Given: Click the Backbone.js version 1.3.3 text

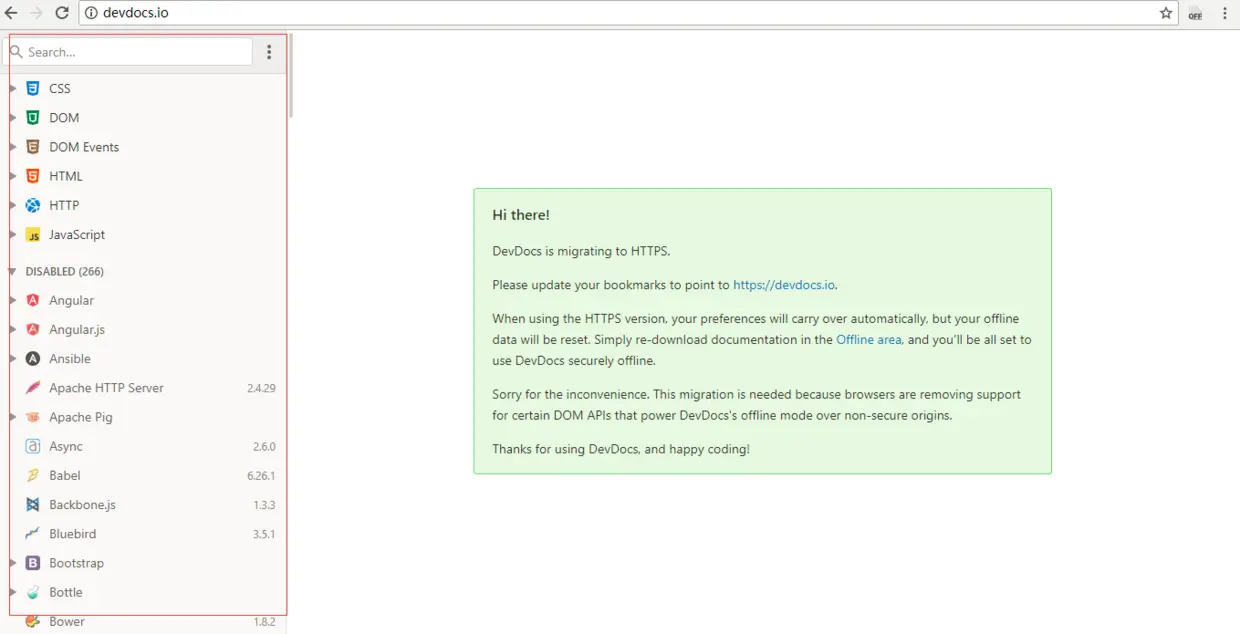Looking at the screenshot, I should [x=264, y=505].
